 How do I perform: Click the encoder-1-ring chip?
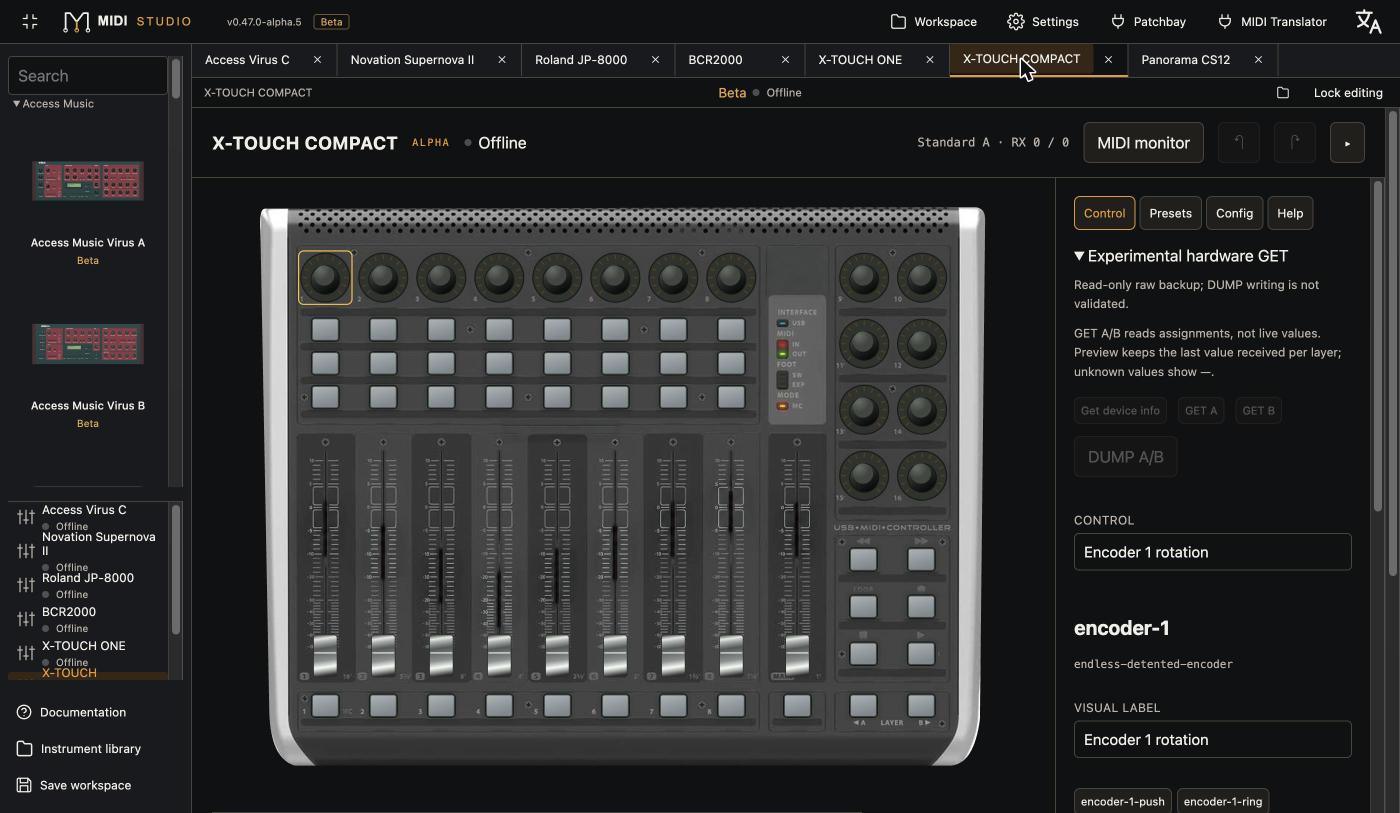point(1222,801)
